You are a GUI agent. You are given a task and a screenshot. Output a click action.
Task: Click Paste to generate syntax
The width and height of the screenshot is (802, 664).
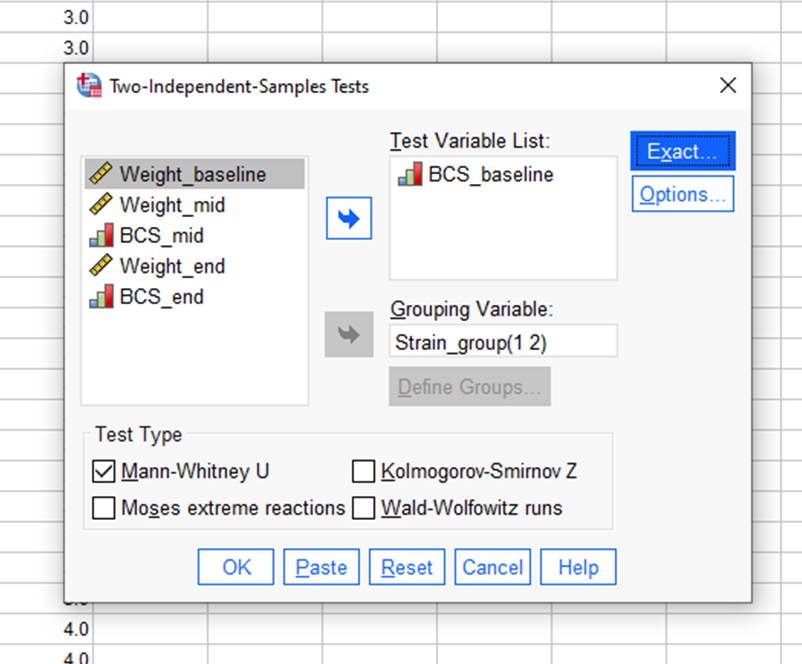(321, 567)
